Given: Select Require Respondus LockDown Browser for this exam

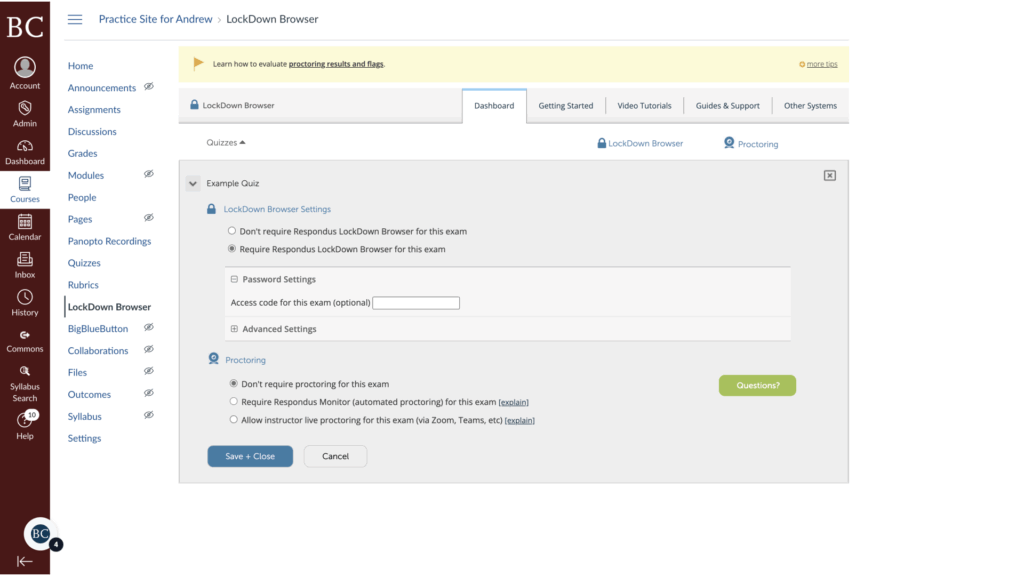Looking at the screenshot, I should (x=233, y=249).
